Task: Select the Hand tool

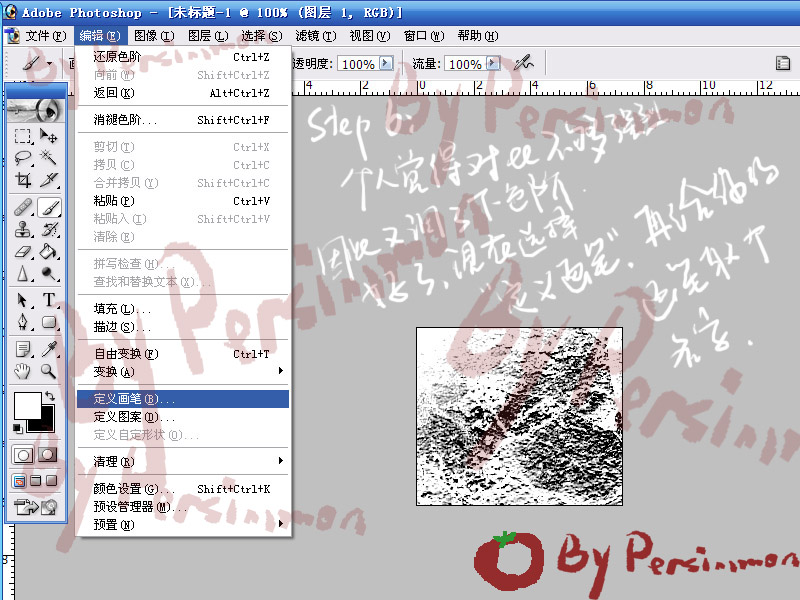Action: pyautogui.click(x=22, y=371)
